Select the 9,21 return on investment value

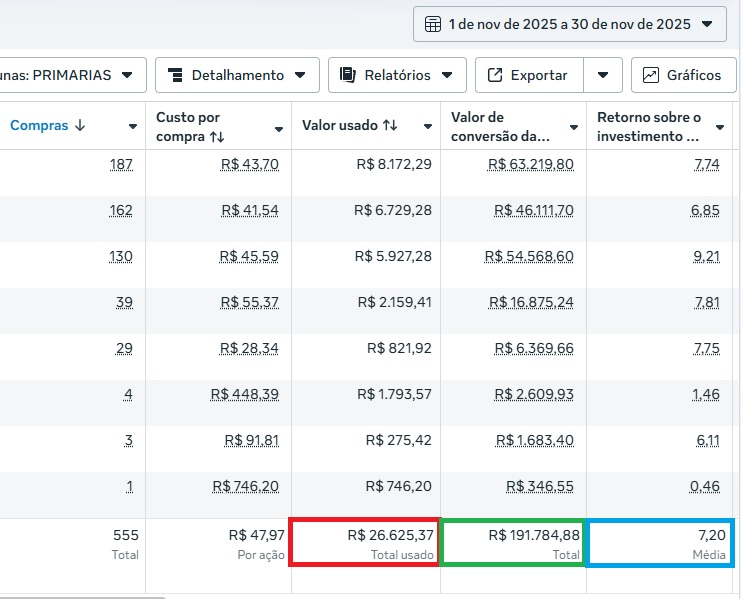point(706,256)
